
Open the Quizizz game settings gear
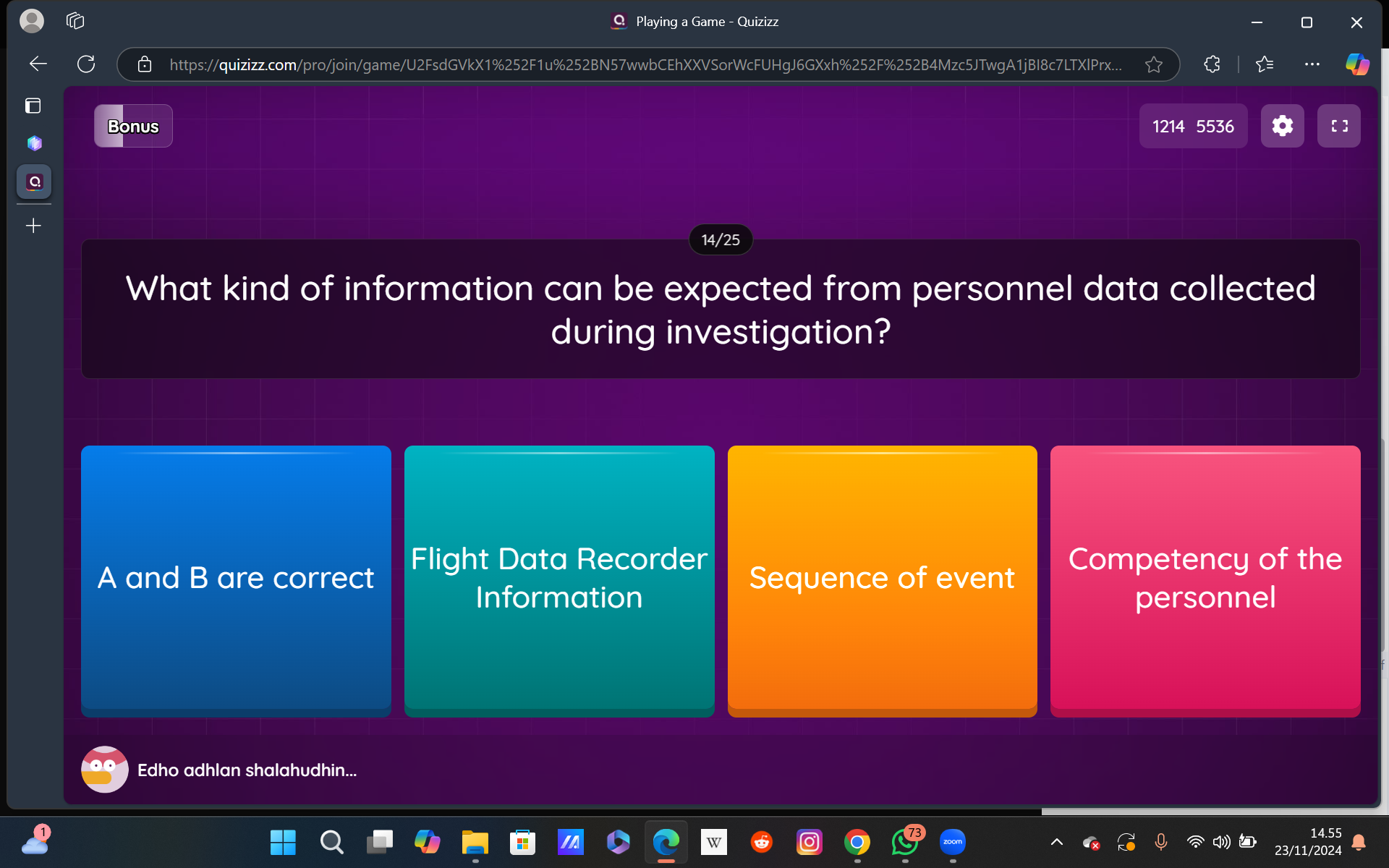point(1282,126)
